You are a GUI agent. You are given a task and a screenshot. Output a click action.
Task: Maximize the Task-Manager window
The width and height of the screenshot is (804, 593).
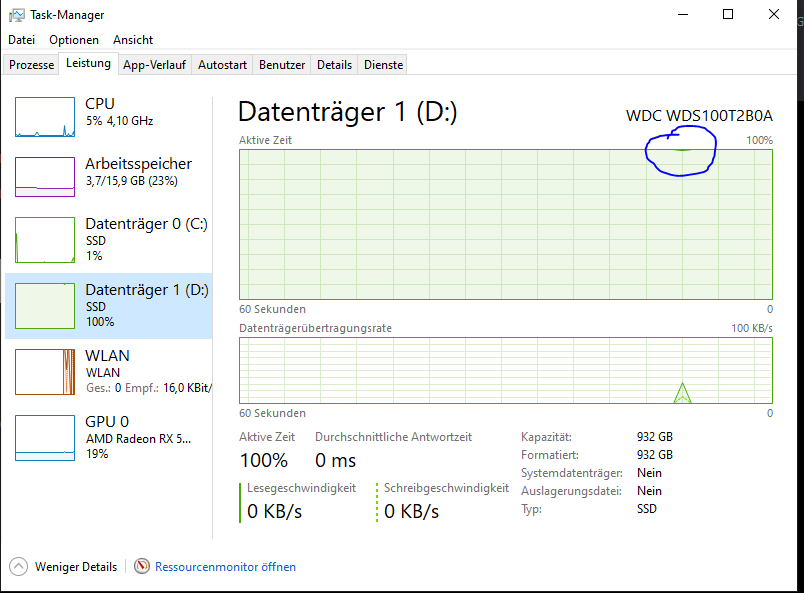[x=728, y=14]
